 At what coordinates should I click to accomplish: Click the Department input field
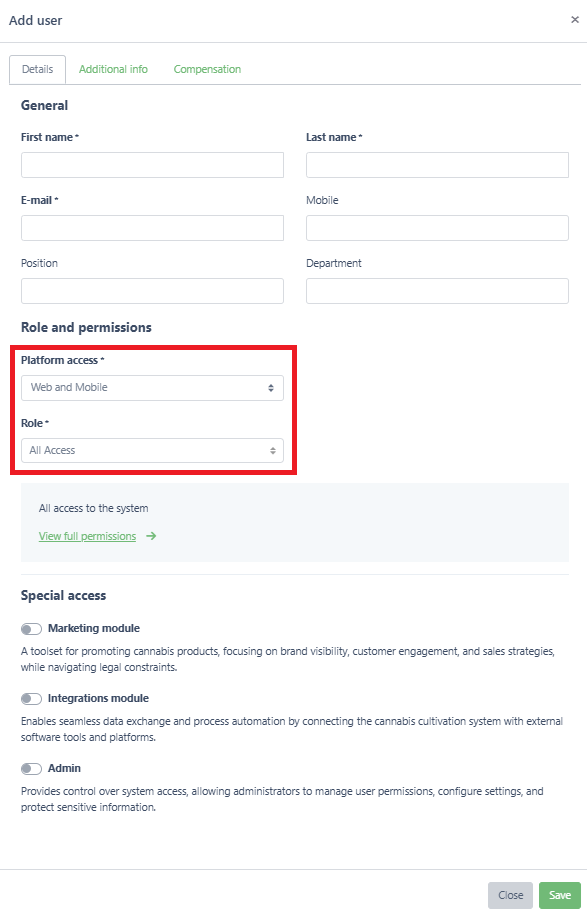tap(437, 291)
